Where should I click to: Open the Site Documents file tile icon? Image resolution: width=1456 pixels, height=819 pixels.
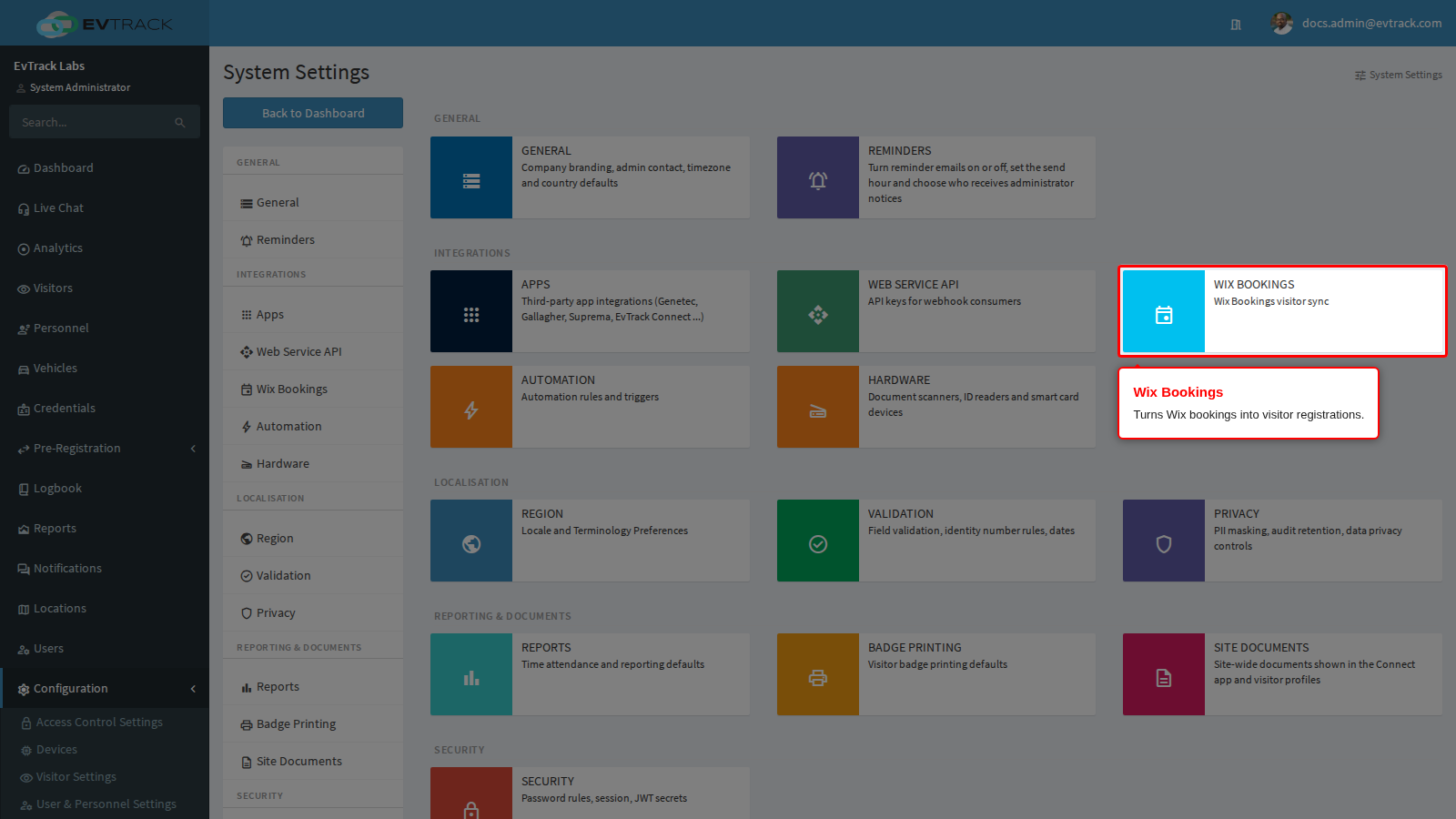coord(1164,674)
